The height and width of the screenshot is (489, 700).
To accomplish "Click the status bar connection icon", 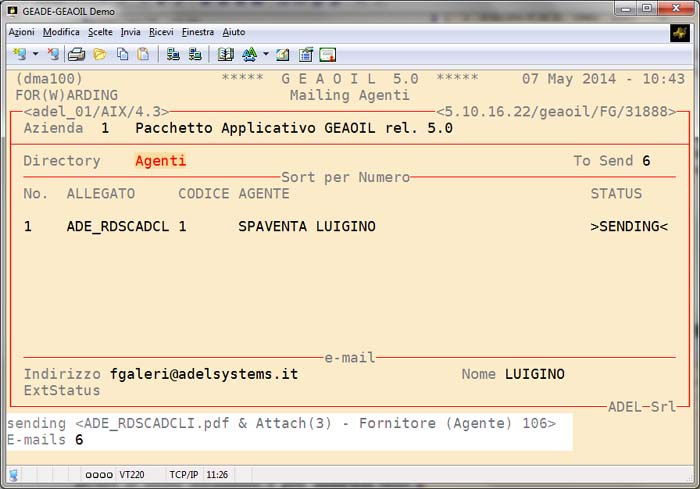I will click(14, 475).
